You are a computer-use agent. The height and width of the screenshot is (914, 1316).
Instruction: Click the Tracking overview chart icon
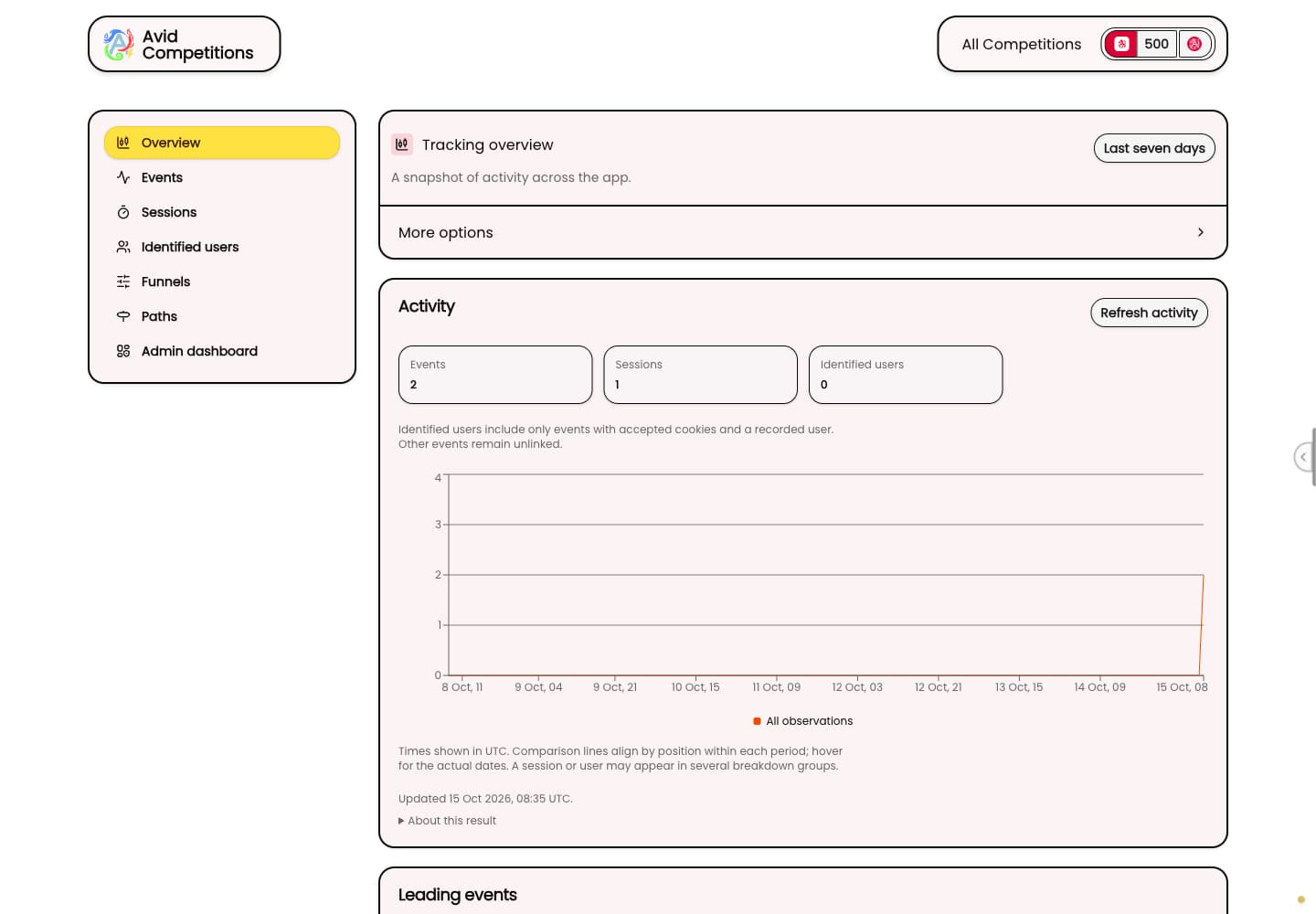[x=402, y=144]
